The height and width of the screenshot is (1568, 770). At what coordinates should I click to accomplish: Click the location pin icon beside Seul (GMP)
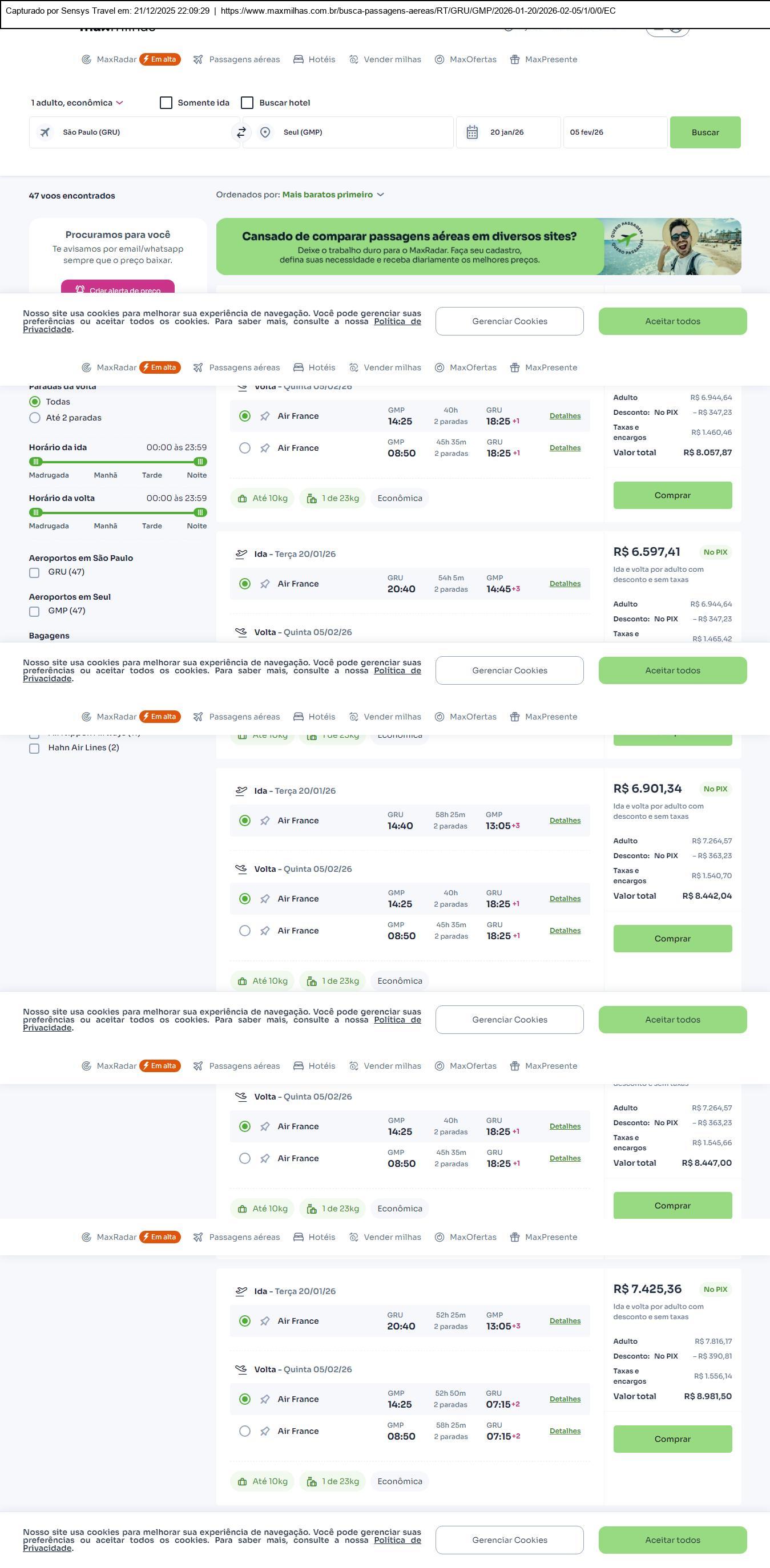[x=265, y=132]
